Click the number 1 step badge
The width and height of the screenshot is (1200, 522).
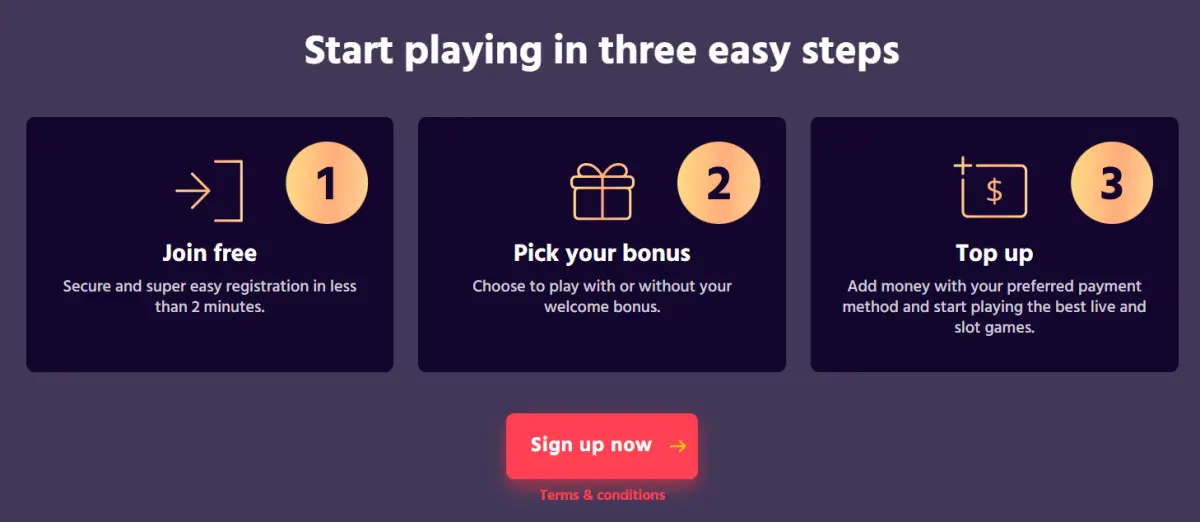tap(327, 184)
